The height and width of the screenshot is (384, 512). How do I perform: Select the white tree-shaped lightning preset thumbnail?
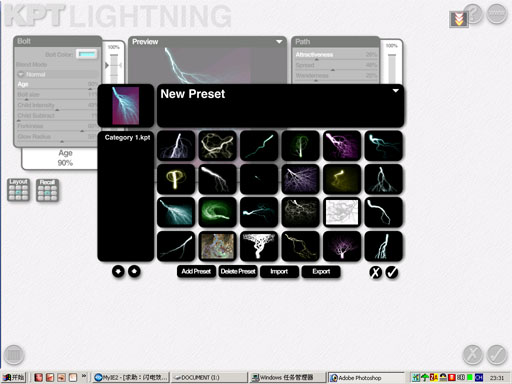[x=259, y=246]
